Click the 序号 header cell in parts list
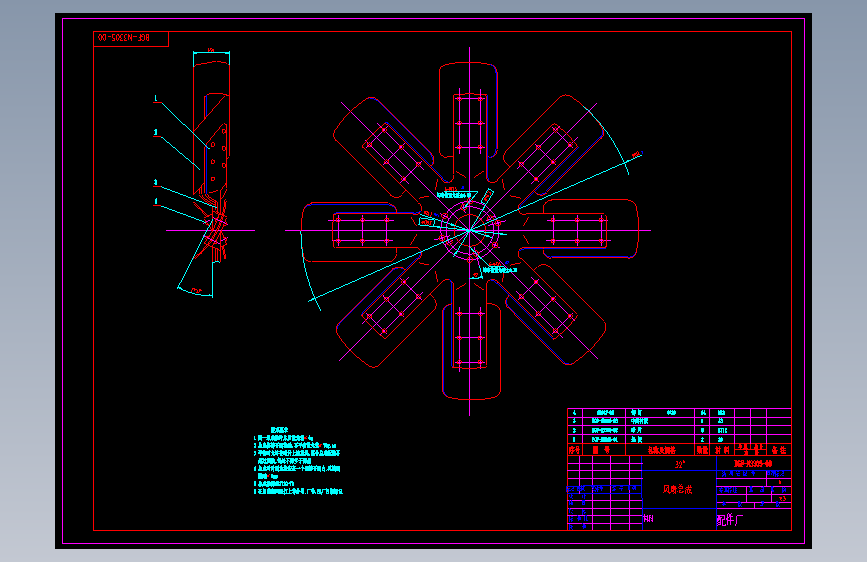This screenshot has width=867, height=562. (574, 450)
